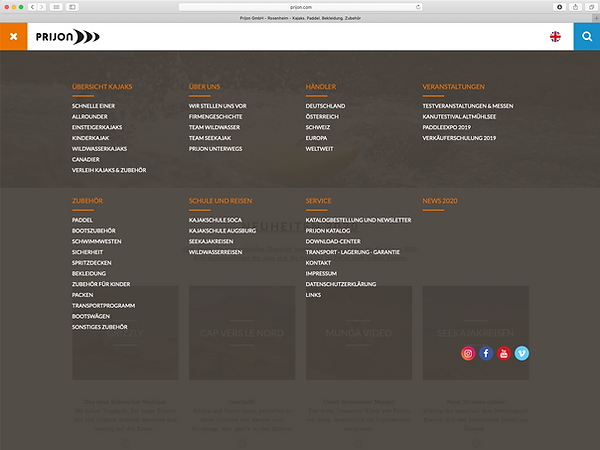Click the Prijon logo
The height and width of the screenshot is (450, 600).
click(67, 37)
